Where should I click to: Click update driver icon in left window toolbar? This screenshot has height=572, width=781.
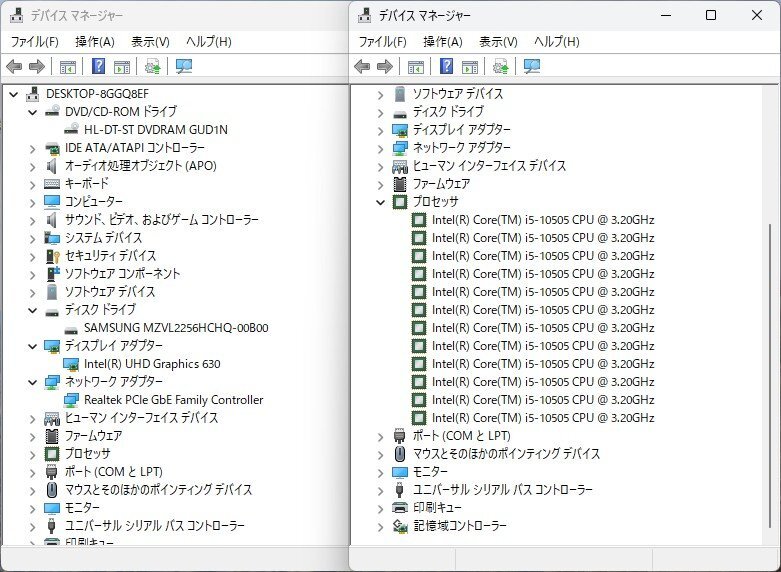152,66
